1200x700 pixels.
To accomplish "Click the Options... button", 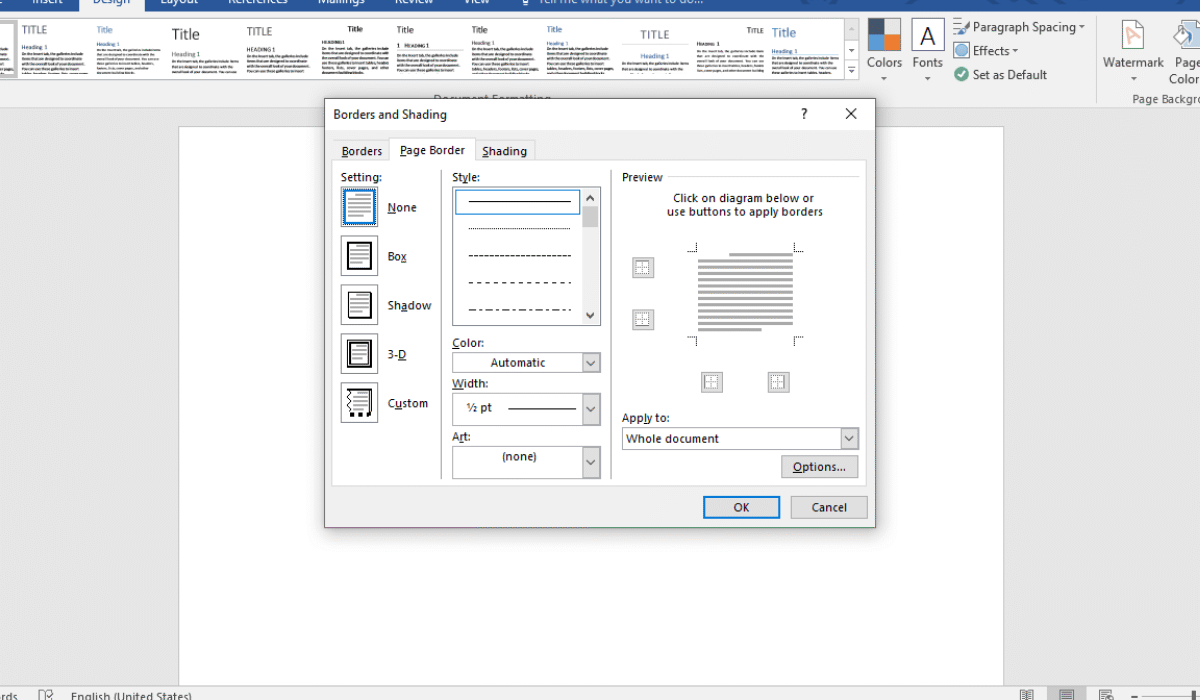I will coord(819,467).
